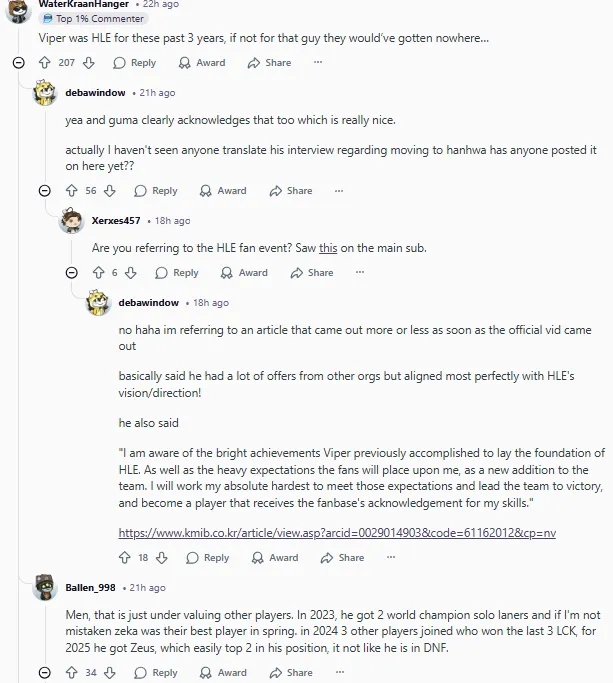The width and height of the screenshot is (613, 683).
Task: Collapse Ballen_998's comment thread
Action: 44,673
